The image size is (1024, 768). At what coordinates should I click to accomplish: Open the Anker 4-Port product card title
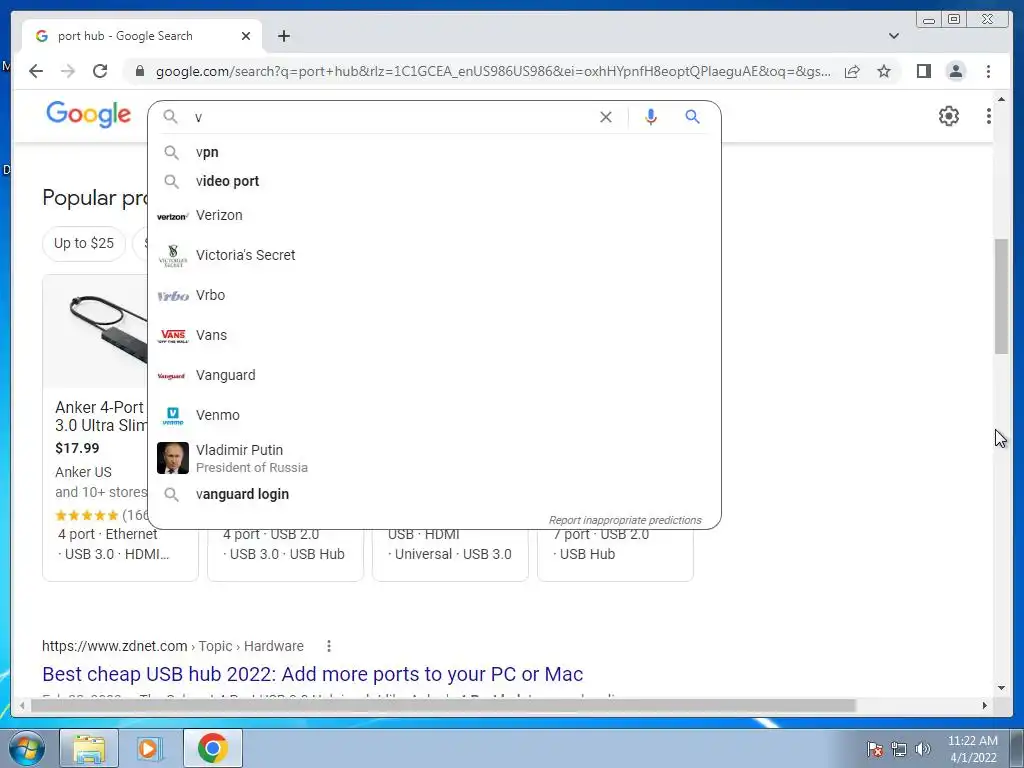tap(101, 416)
